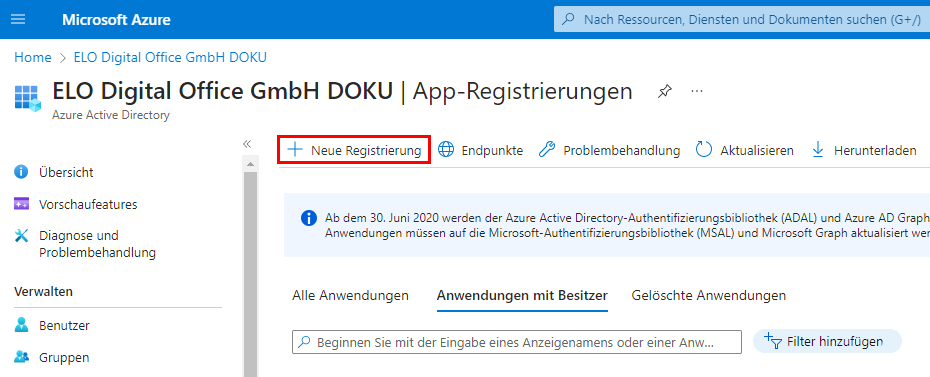The height and width of the screenshot is (377, 930).
Task: Click the blue info icon in the banner
Action: coord(308,218)
